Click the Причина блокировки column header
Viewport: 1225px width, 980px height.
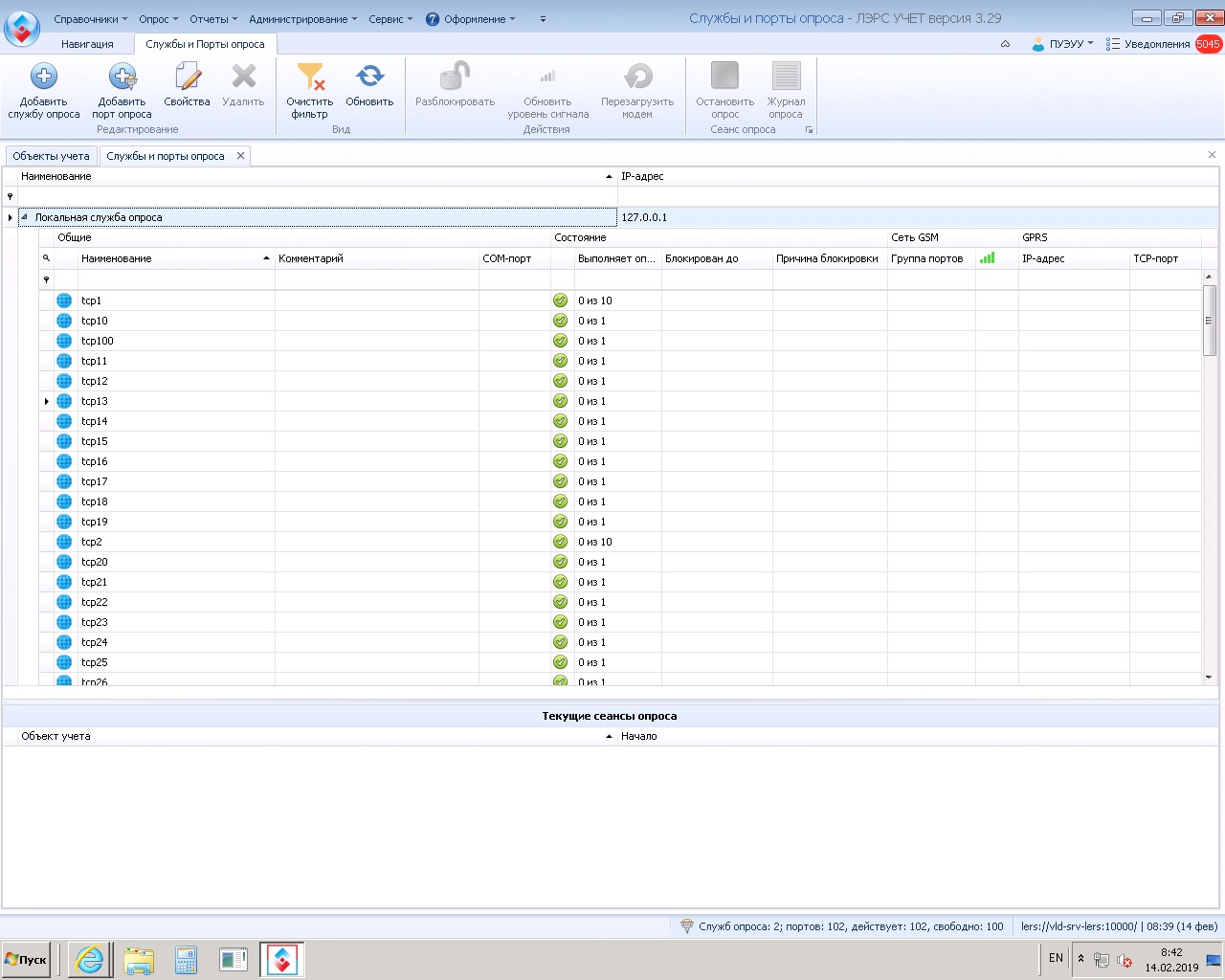[830, 258]
